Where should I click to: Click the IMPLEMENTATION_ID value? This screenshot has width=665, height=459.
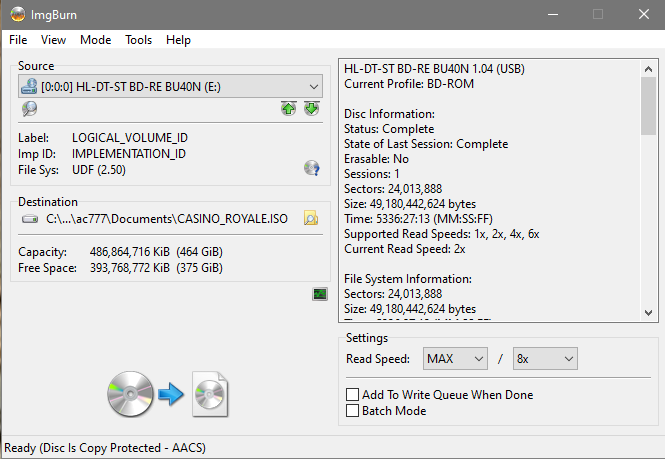point(129,154)
